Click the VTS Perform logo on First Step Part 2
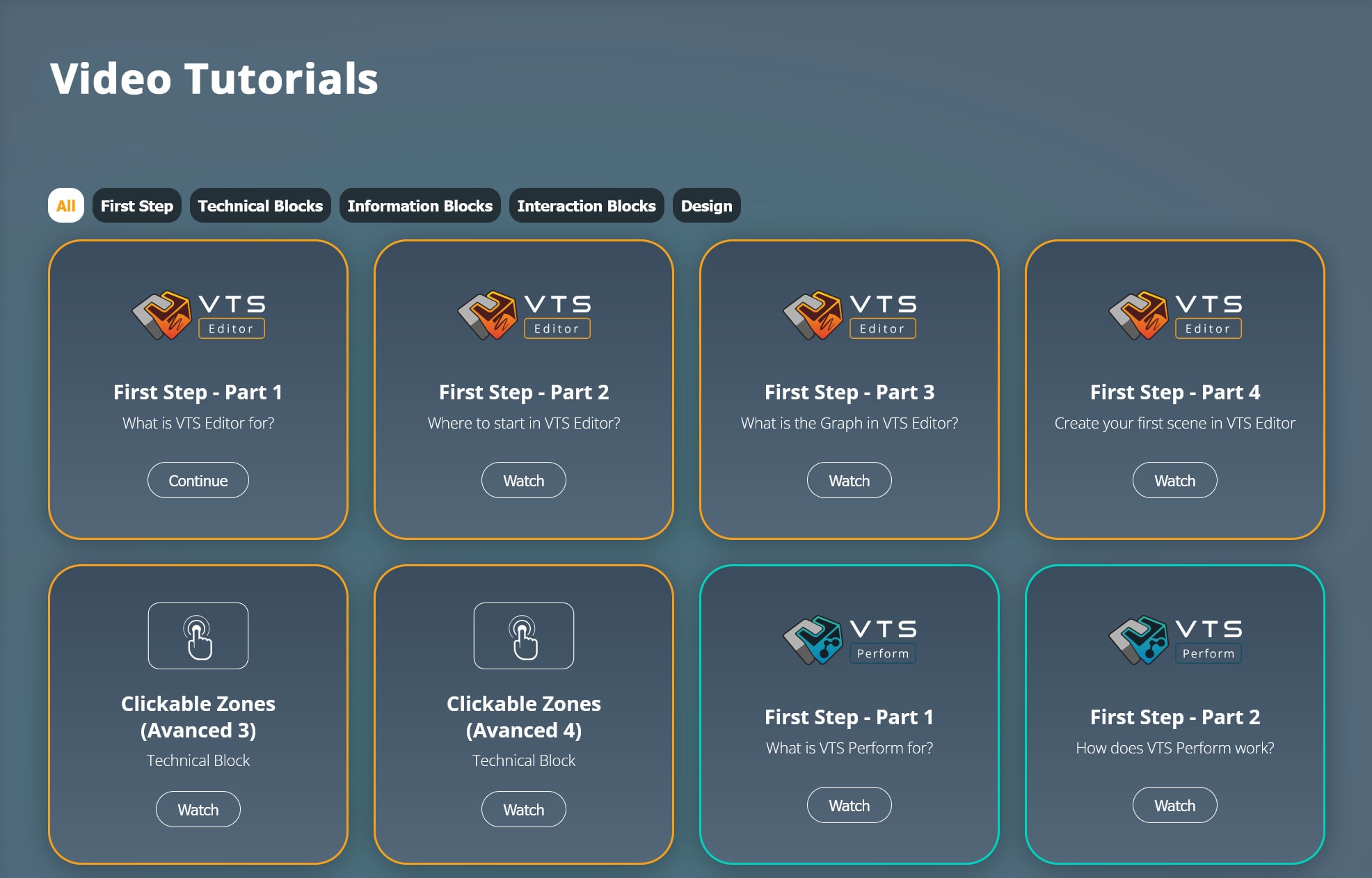 (1174, 639)
